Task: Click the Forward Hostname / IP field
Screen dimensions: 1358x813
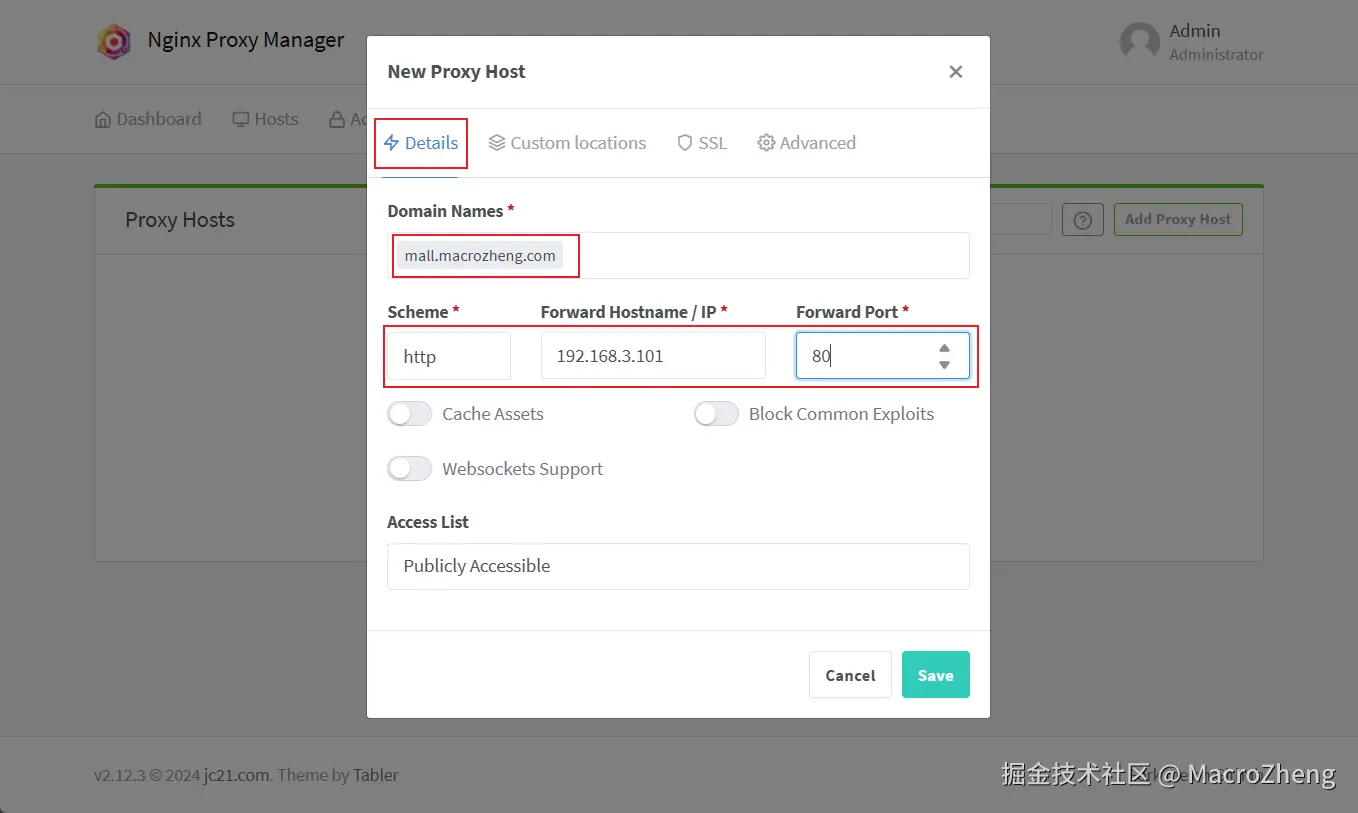Action: pyautogui.click(x=653, y=356)
